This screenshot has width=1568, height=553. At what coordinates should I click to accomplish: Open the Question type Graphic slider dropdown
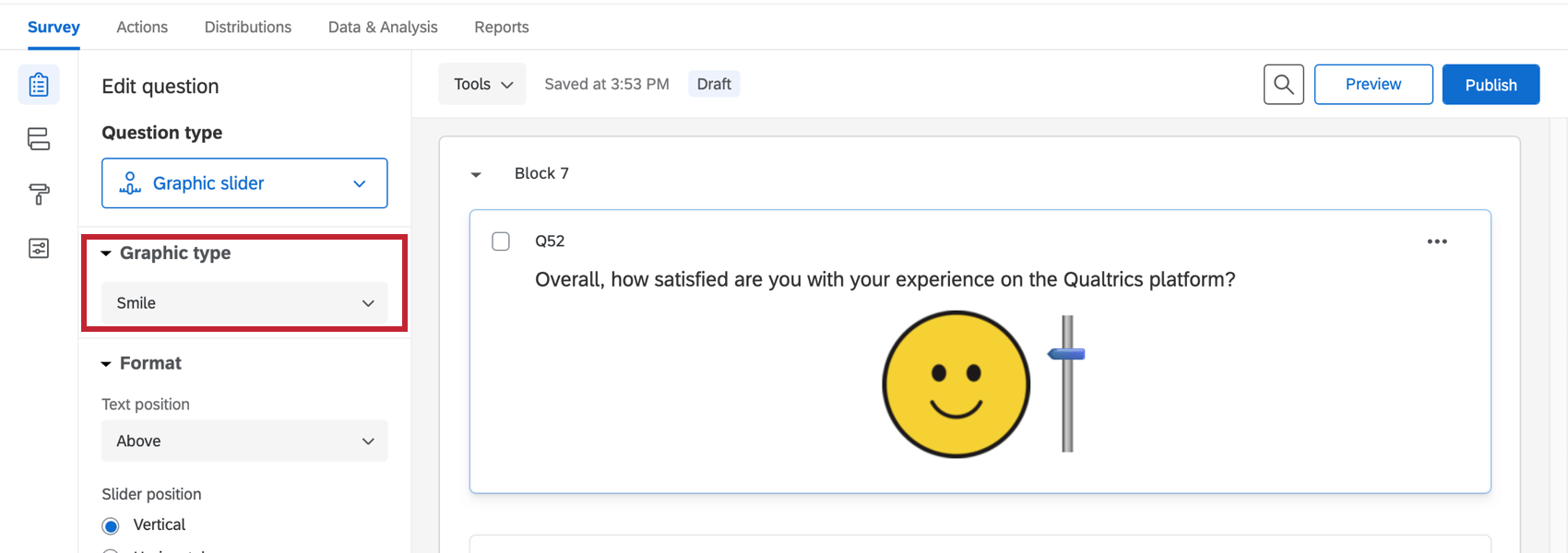pyautogui.click(x=244, y=183)
